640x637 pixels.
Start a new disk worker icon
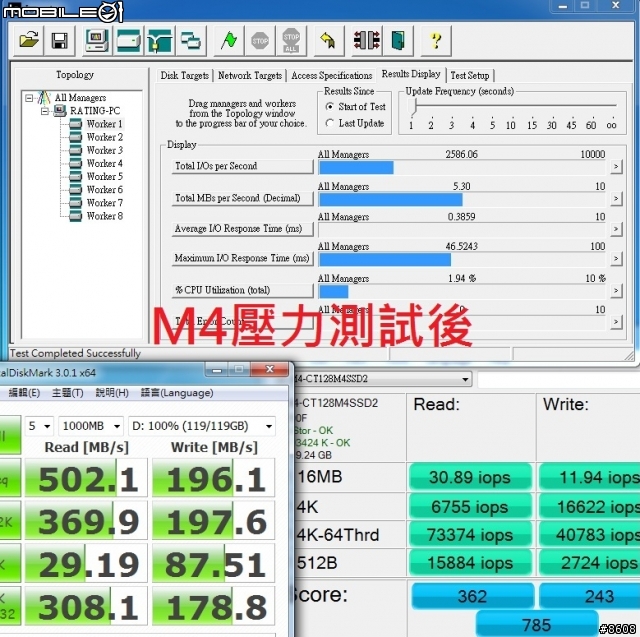coord(129,41)
